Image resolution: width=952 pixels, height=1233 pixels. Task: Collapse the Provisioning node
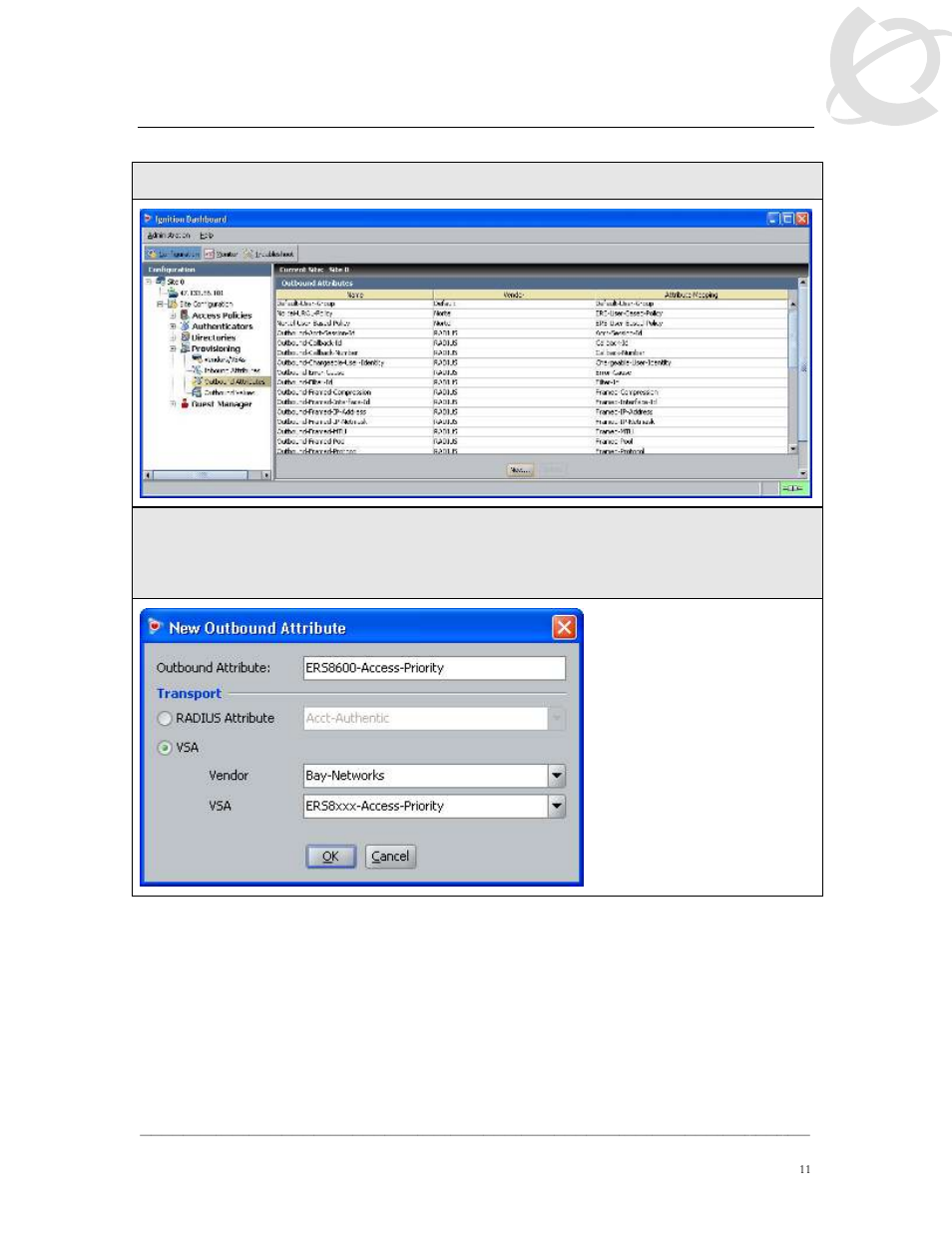coord(173,348)
